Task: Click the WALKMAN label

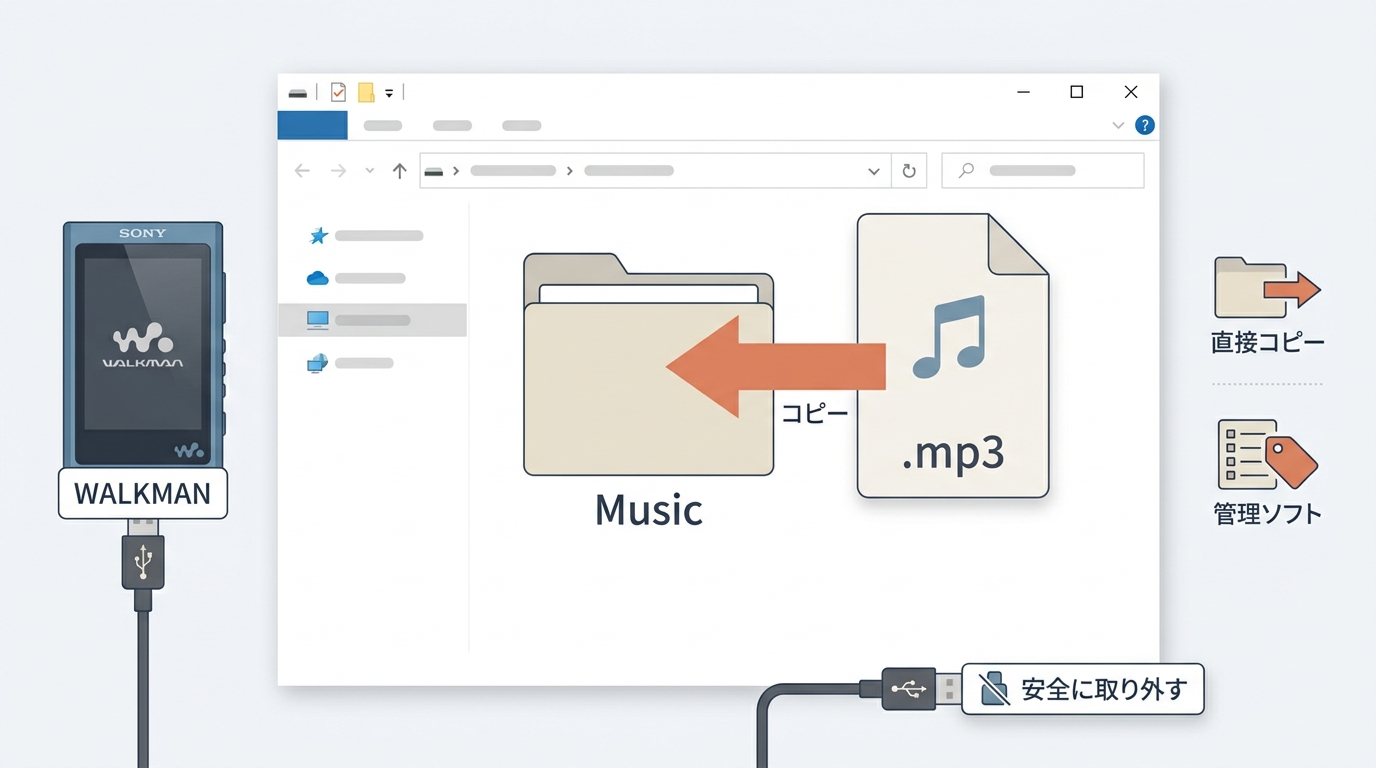Action: click(x=143, y=494)
